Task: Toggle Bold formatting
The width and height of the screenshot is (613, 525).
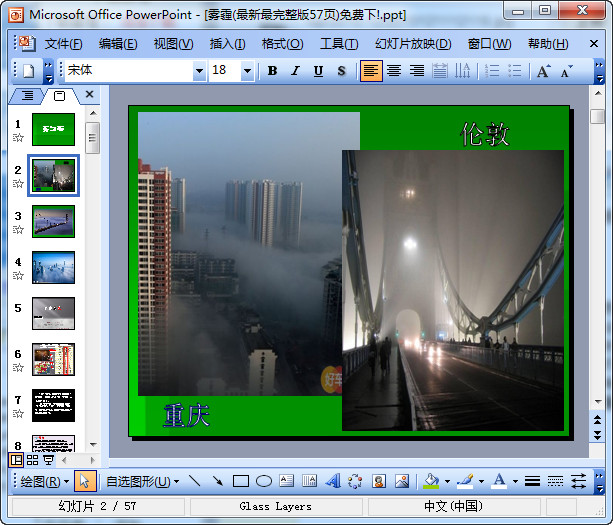Action: point(272,71)
